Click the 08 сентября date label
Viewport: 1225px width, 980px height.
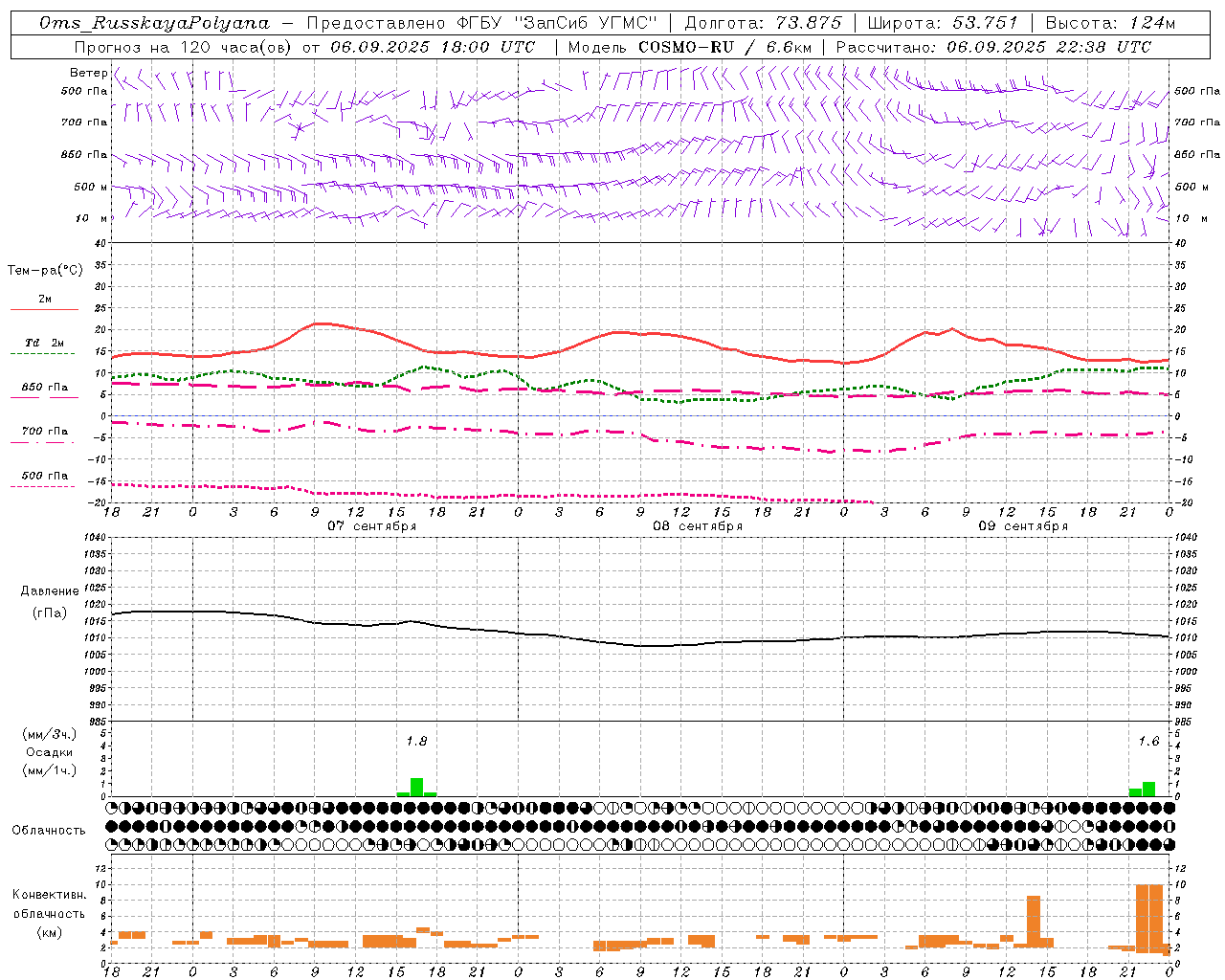(698, 526)
